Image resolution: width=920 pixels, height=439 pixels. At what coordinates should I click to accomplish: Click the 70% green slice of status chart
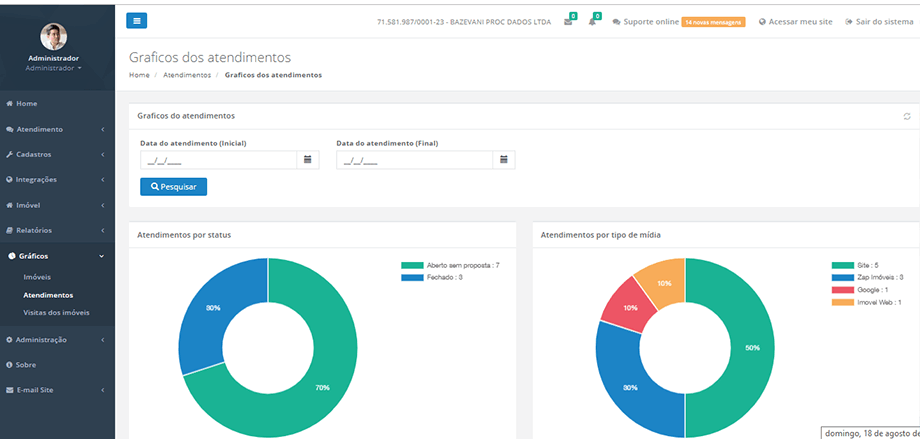tap(322, 388)
